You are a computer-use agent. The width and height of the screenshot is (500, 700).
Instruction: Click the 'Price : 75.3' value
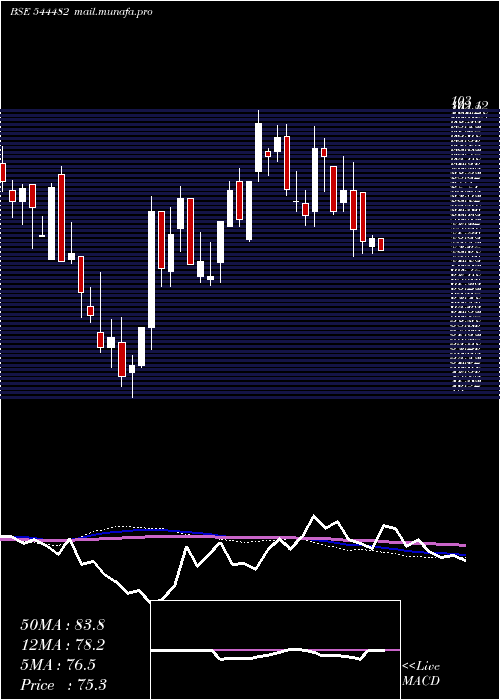(x=63, y=685)
